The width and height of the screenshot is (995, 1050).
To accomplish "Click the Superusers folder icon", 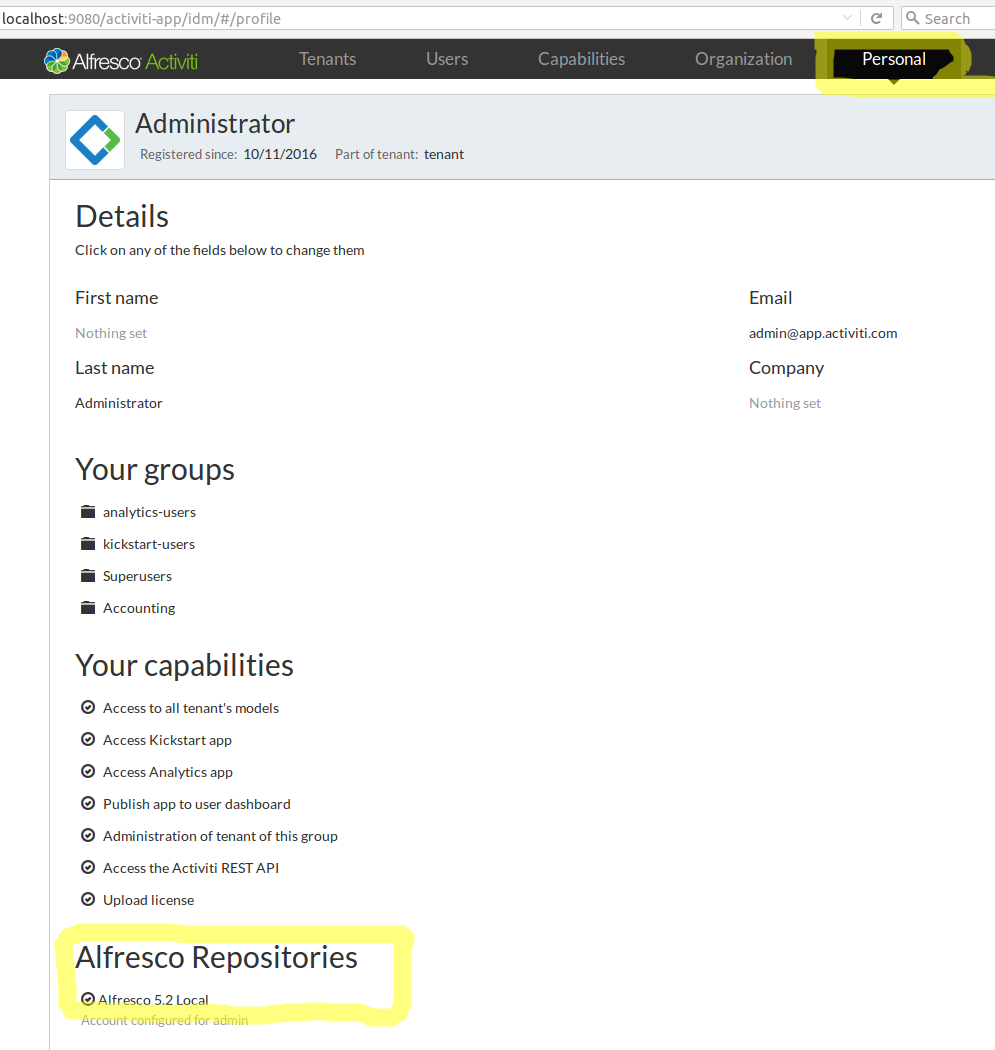I will pyautogui.click(x=88, y=576).
